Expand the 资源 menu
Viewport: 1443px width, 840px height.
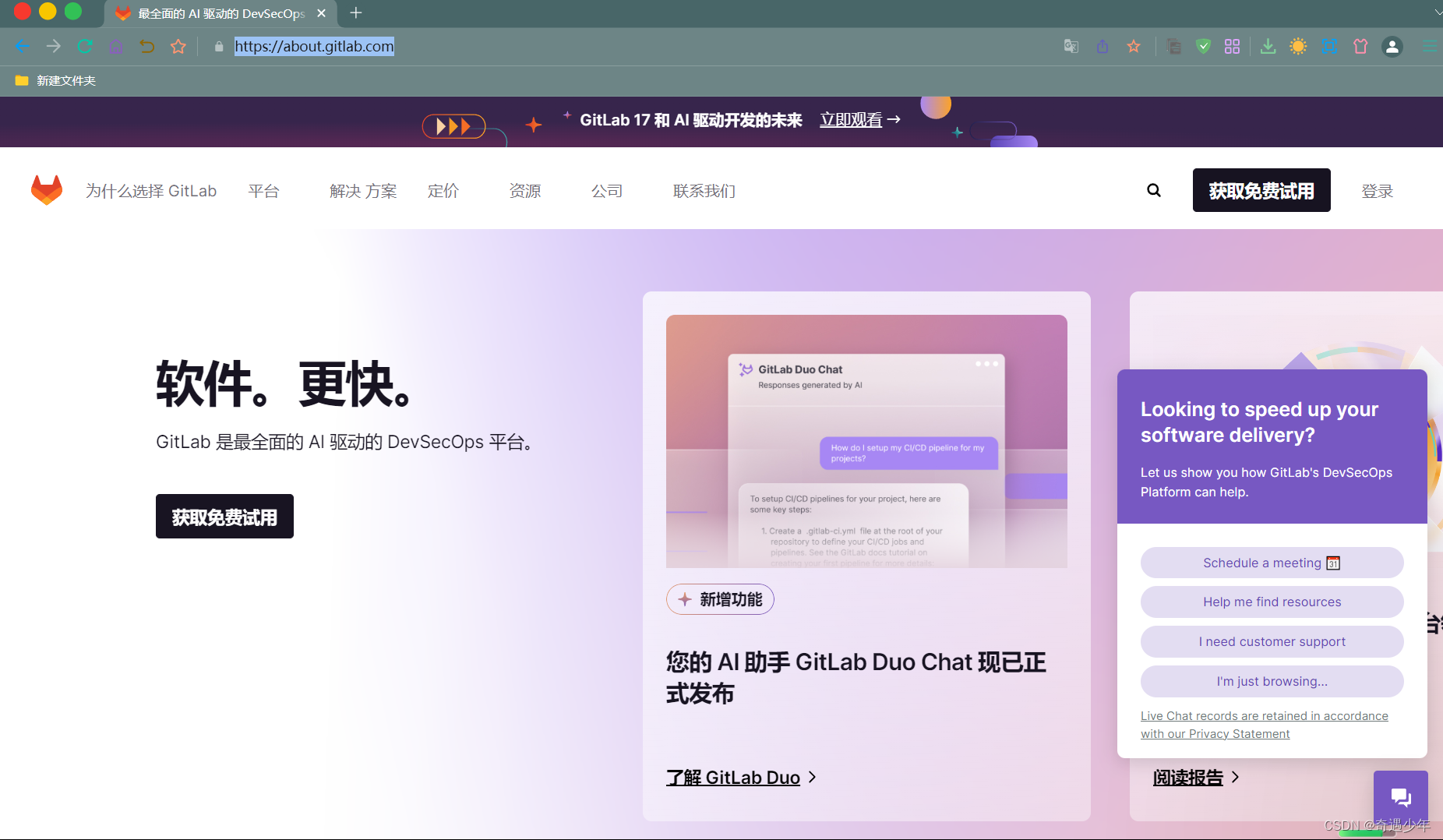525,191
